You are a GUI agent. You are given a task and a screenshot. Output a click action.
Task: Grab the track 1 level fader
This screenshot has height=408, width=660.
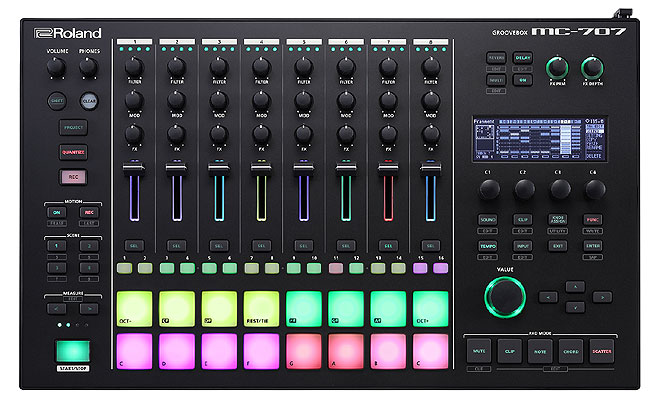pyautogui.click(x=134, y=168)
